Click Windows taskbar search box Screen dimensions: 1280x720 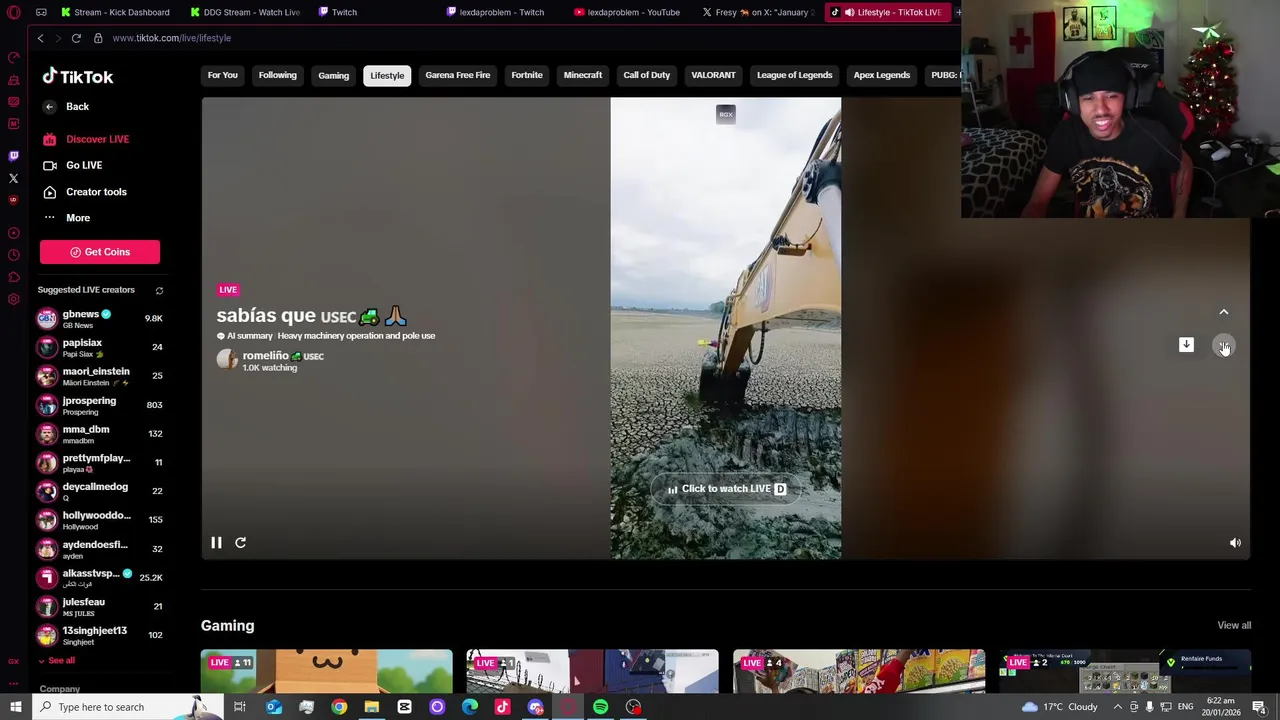(x=129, y=707)
